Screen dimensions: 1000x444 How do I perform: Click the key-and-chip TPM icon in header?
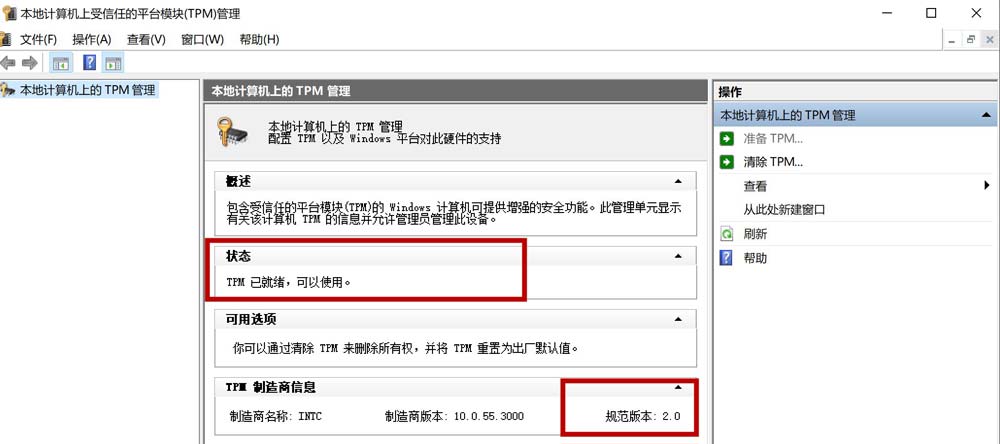pos(232,132)
